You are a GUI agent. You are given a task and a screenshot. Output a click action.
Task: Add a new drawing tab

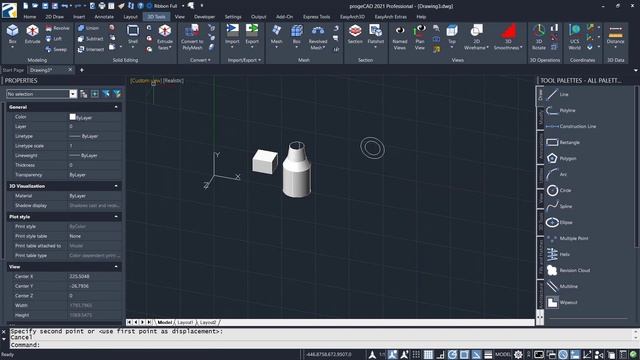pyautogui.click(x=82, y=70)
